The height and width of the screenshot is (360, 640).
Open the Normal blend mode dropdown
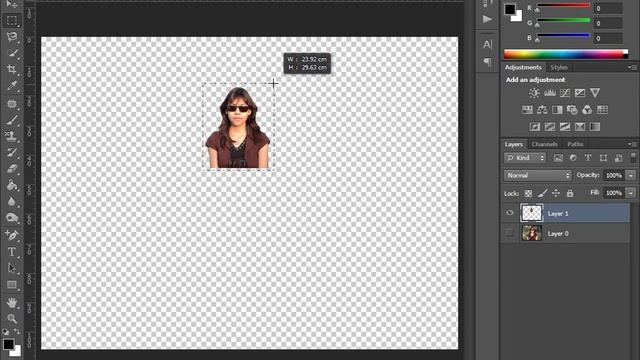coord(538,176)
